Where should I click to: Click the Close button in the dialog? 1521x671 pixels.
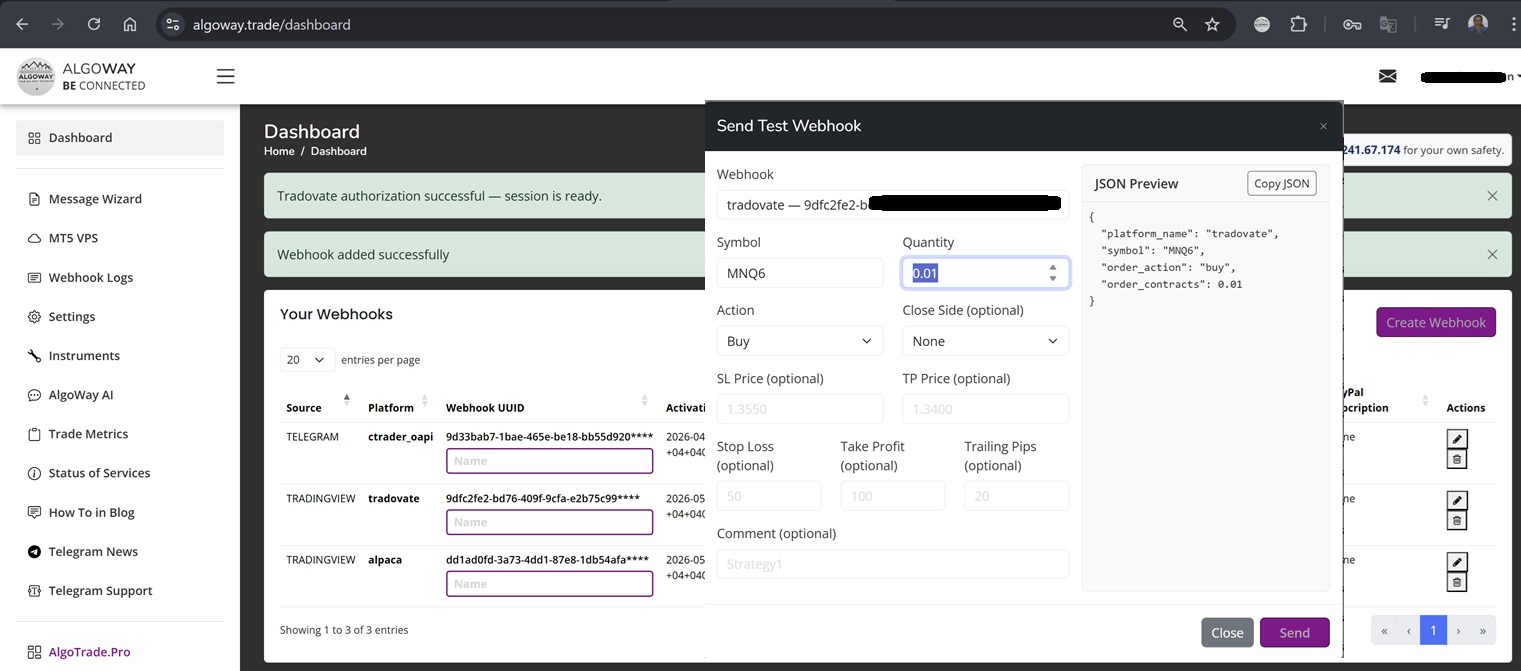[1227, 633]
